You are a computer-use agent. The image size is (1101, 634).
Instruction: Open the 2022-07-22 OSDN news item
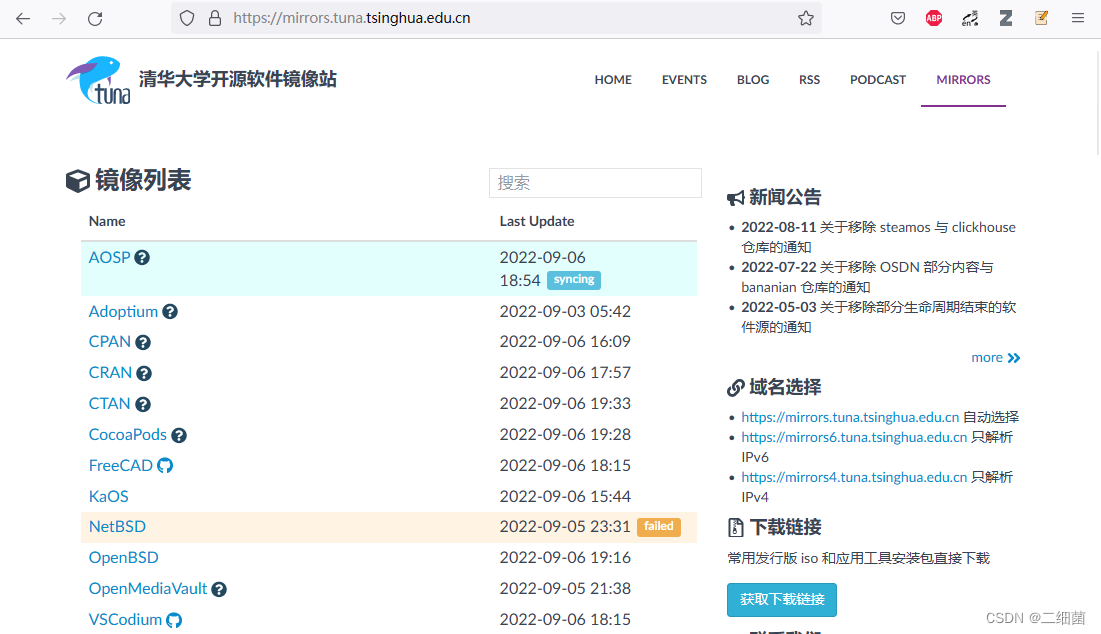[x=867, y=277]
